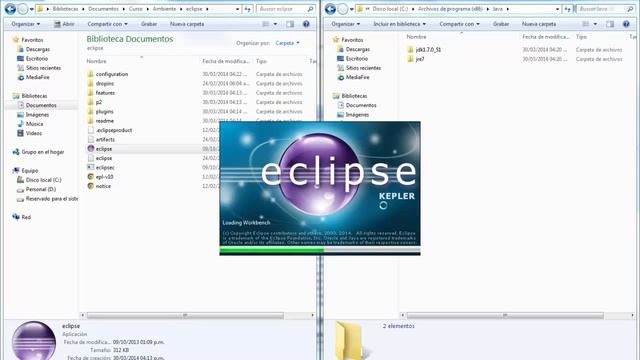Viewport: 640px width, 360px height.
Task: Select MediaFire in left window navigation
Action: pos(38,77)
